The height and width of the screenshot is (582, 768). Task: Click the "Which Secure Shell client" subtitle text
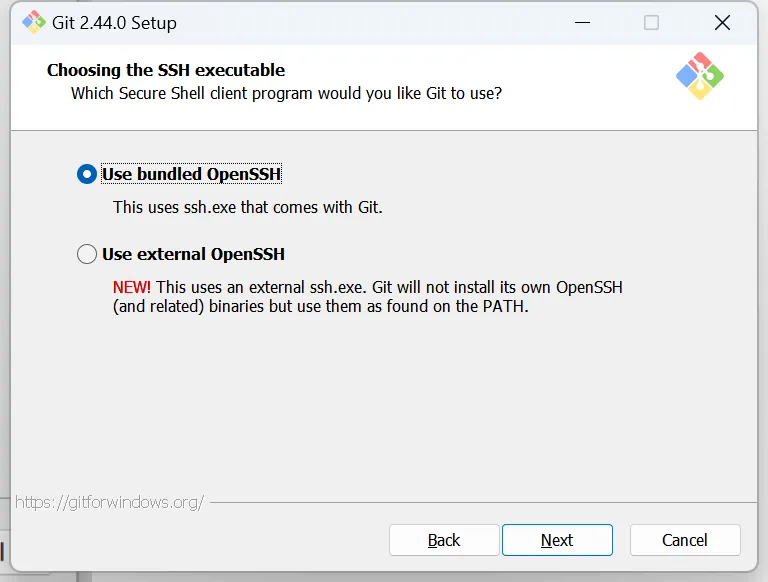pyautogui.click(x=286, y=94)
